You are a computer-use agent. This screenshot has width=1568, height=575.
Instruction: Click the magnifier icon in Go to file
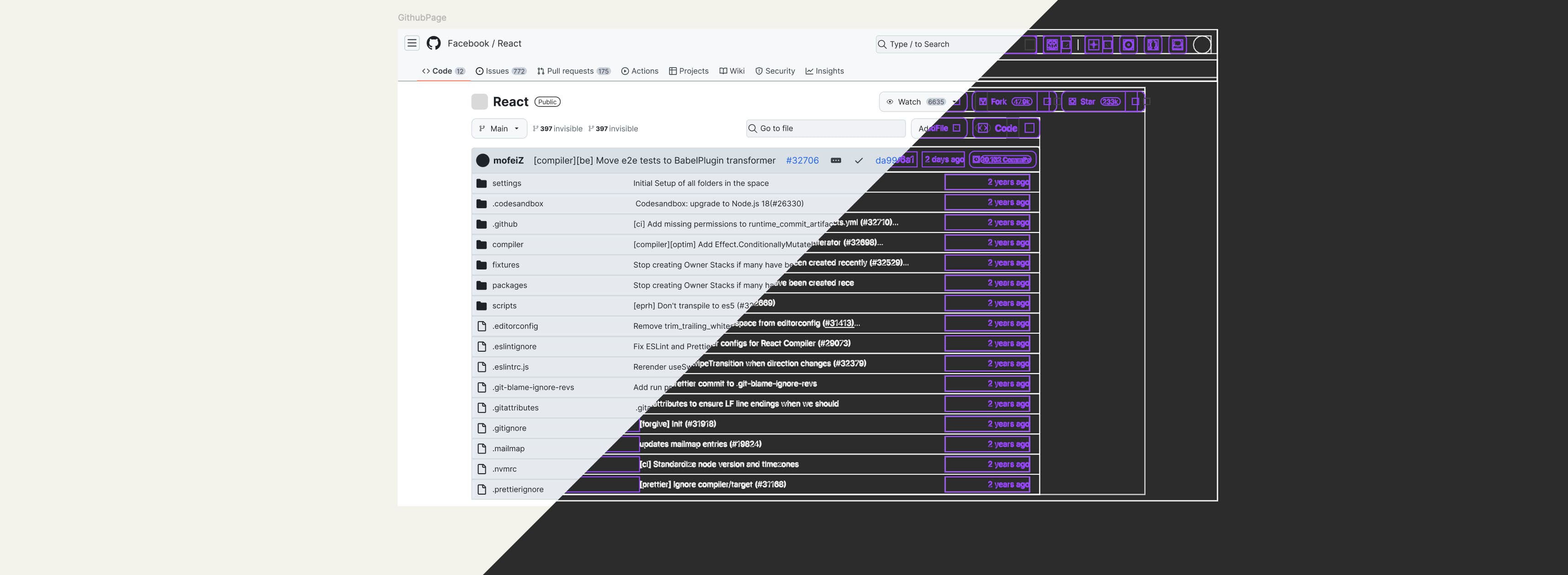pos(752,128)
